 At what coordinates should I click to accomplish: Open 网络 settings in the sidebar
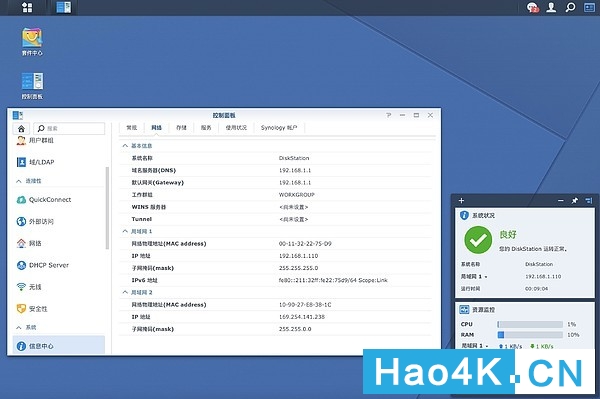tap(29, 243)
